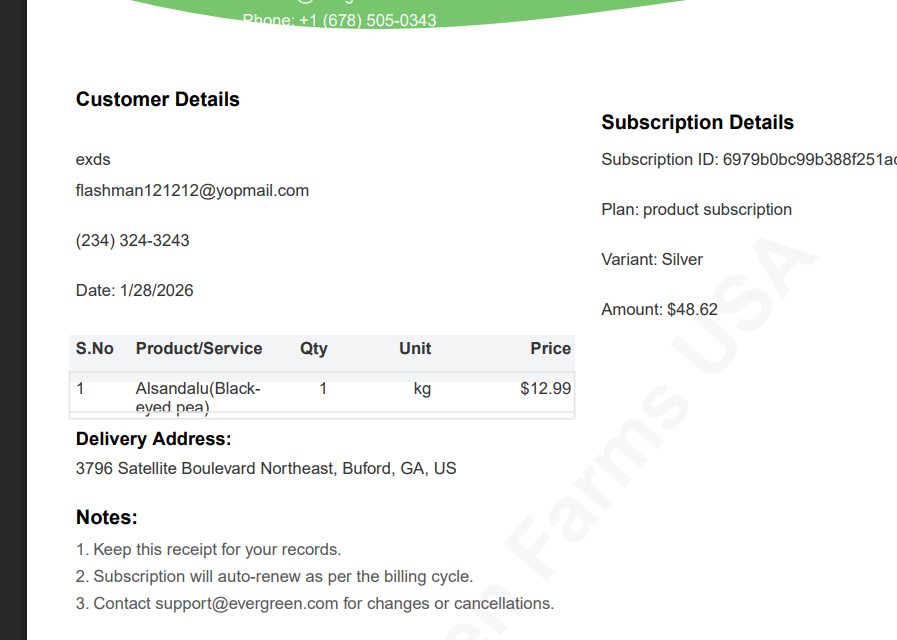
Task: Click the Subscription ID line
Action: coord(748,159)
